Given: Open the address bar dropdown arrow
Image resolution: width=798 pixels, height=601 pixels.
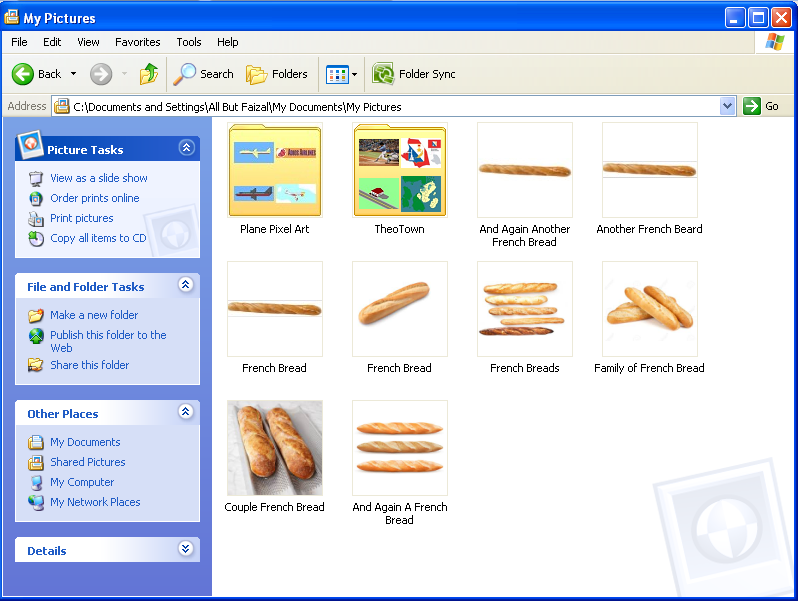Looking at the screenshot, I should [728, 106].
